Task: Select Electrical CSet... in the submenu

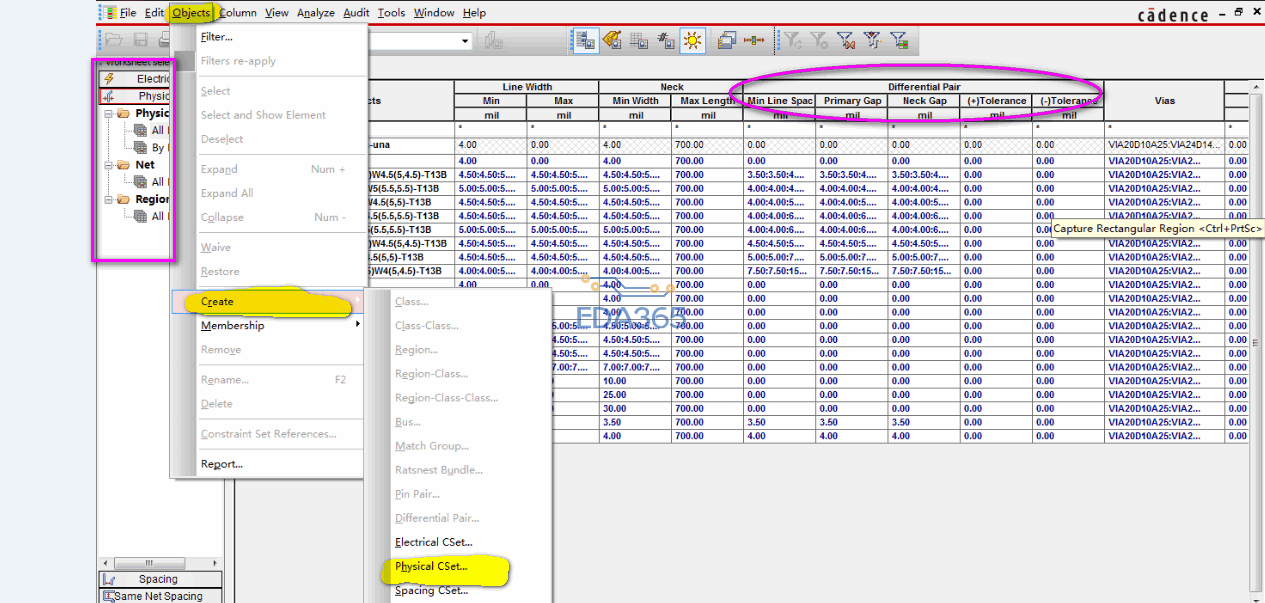Action: pyautogui.click(x=433, y=542)
